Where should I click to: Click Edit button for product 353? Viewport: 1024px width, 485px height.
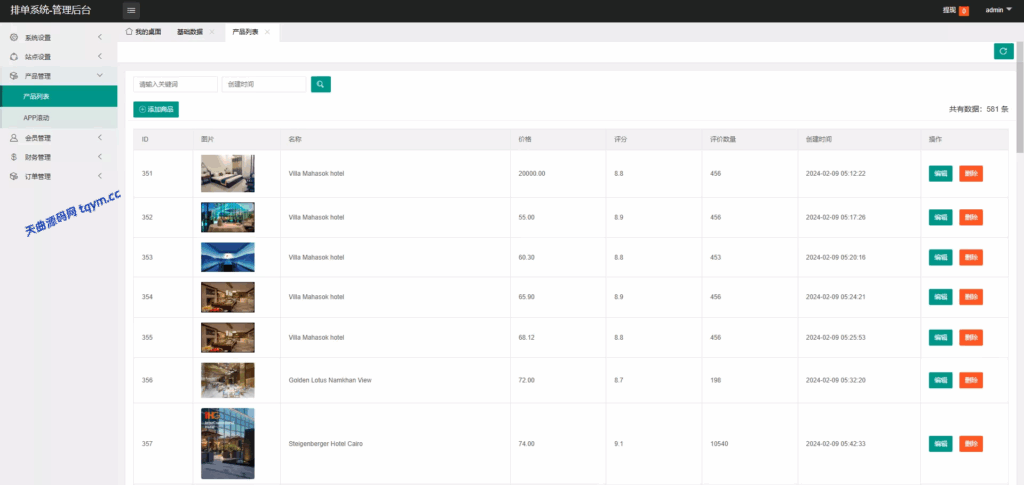[940, 257]
